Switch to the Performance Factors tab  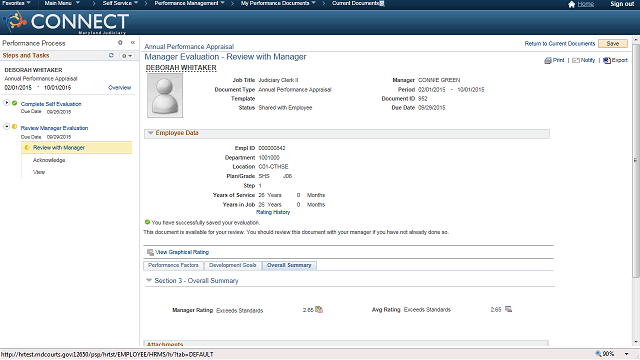173,265
